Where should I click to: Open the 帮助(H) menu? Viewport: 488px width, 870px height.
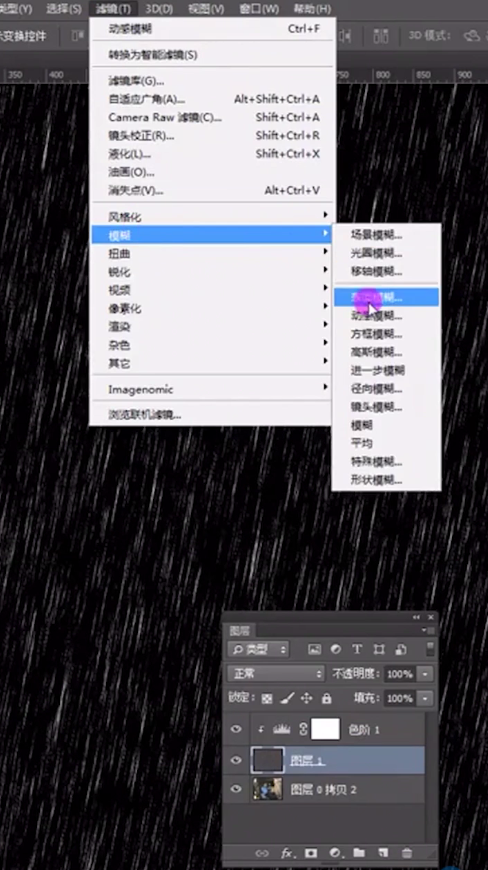(311, 9)
